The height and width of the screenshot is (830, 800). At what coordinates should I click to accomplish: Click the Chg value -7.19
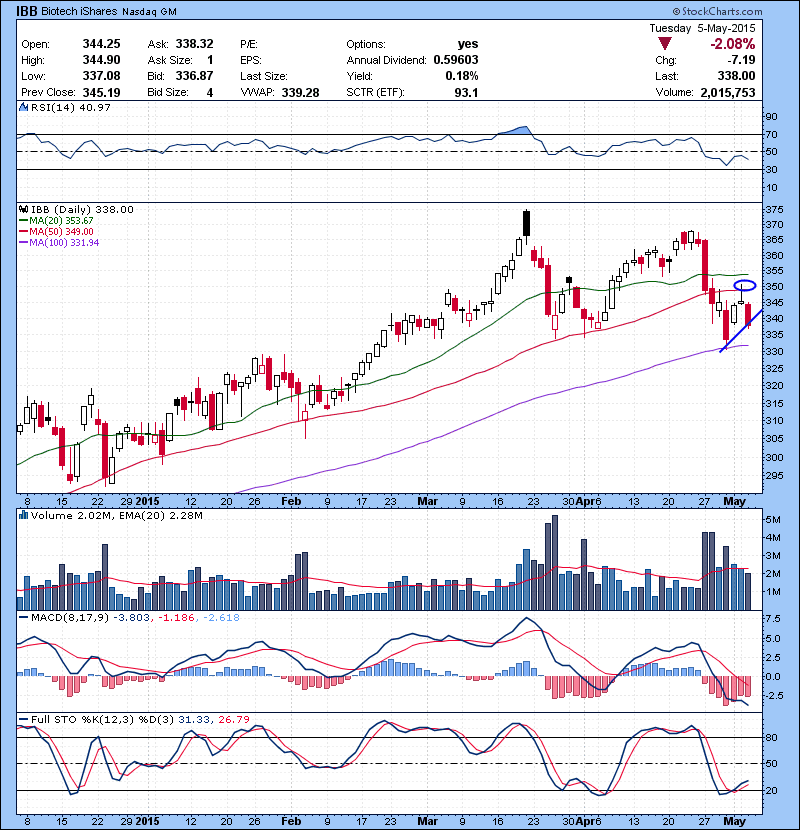[741, 60]
